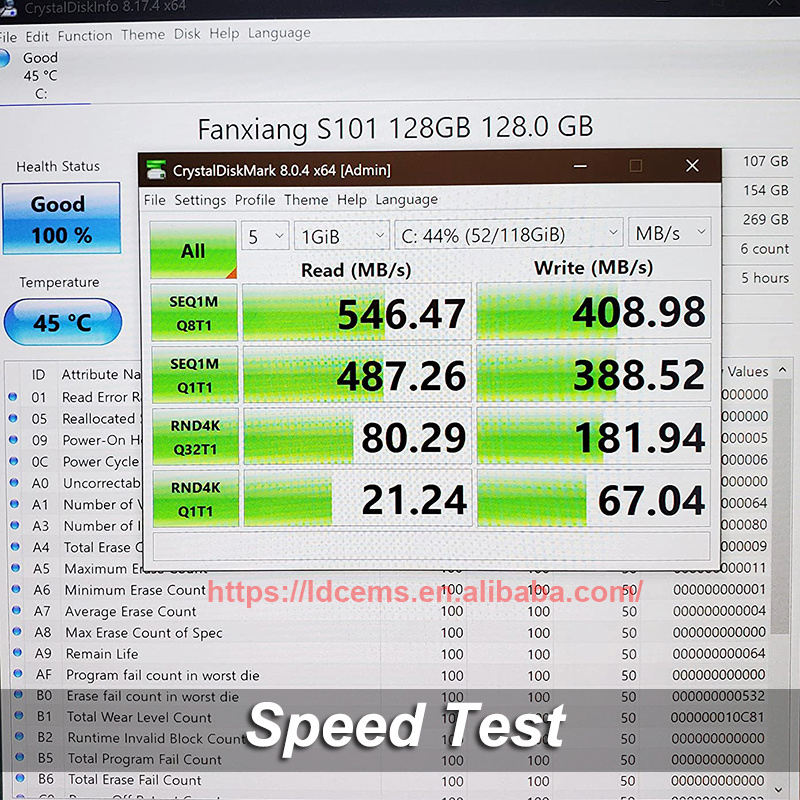800x800 pixels.
Task: Click the blue status dot for attribute B6
Action: [x=20, y=778]
